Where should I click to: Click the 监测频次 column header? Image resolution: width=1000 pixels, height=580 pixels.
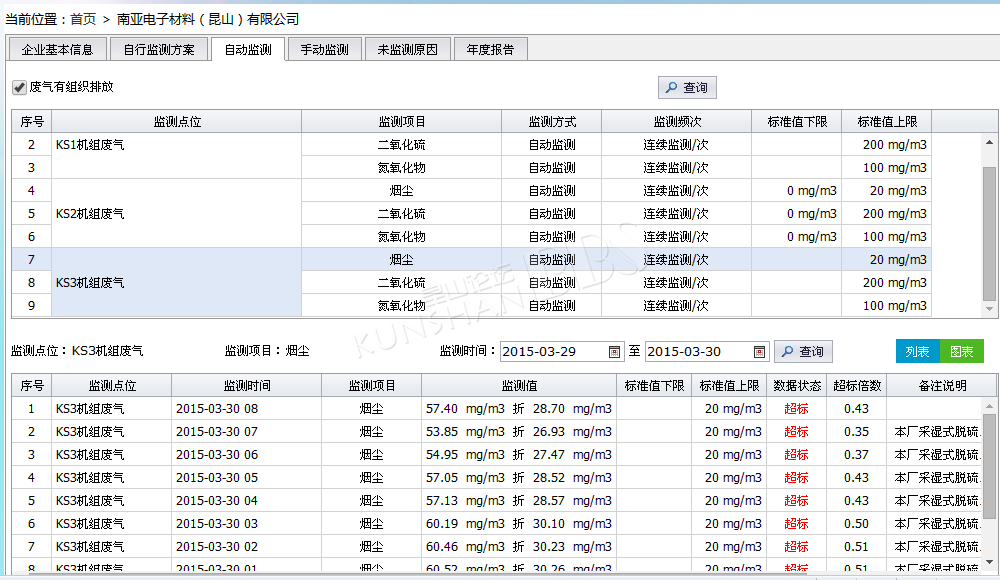(677, 121)
